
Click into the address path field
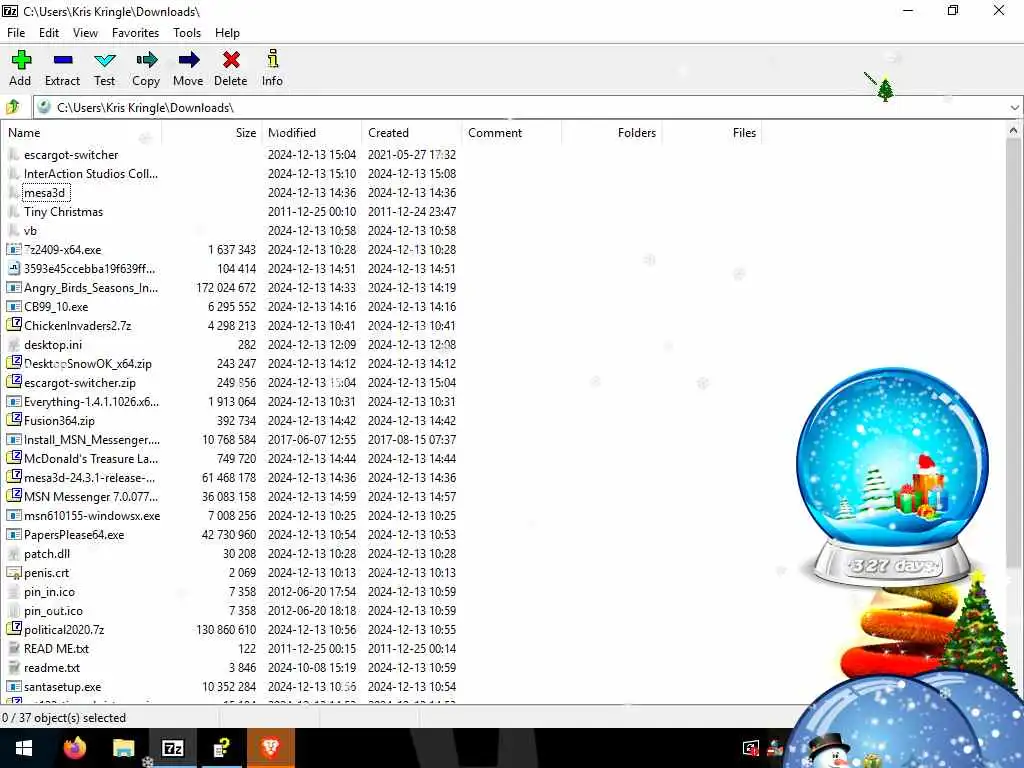coord(522,107)
